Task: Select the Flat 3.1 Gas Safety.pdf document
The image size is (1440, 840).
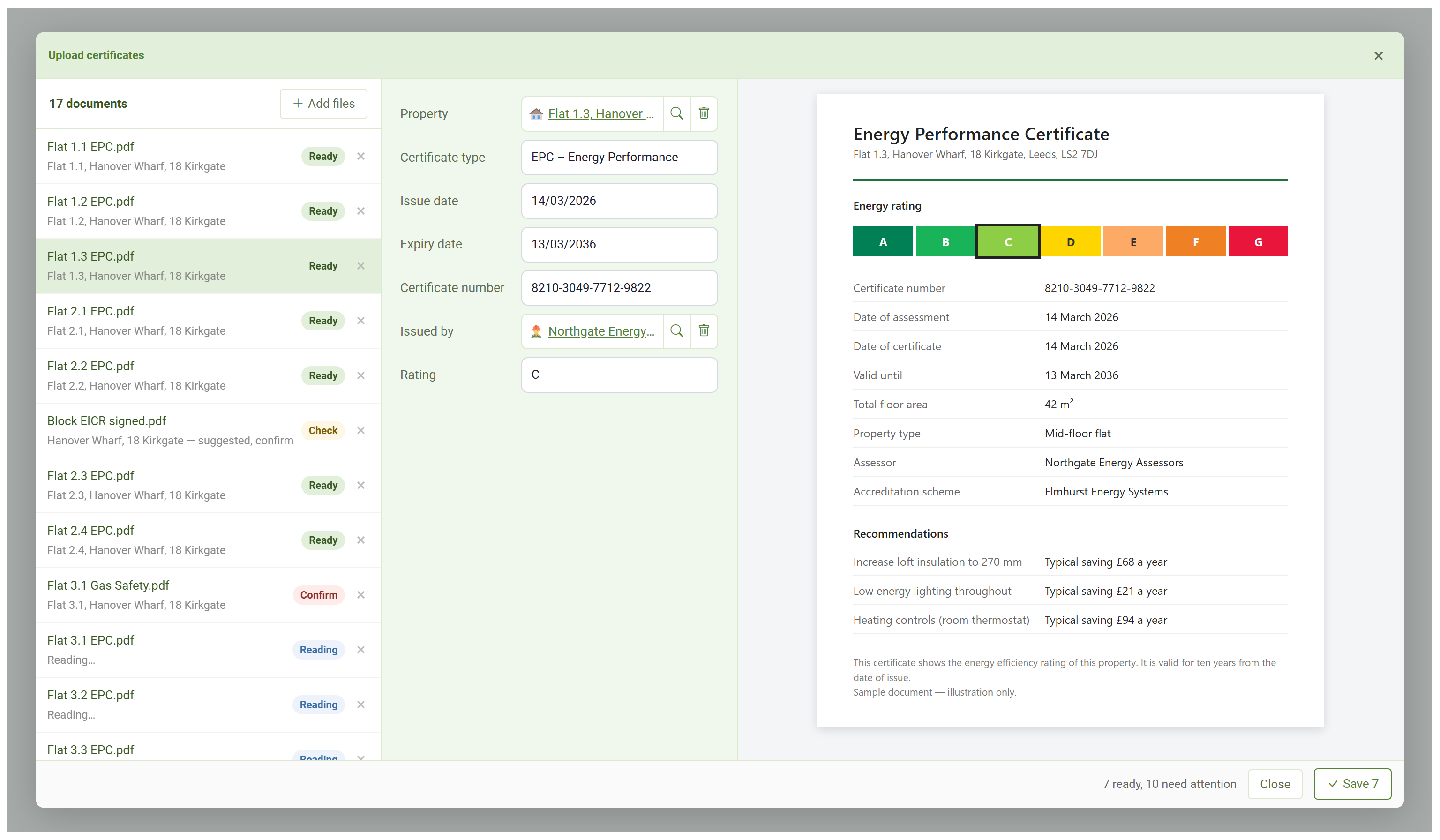Action: click(x=209, y=595)
